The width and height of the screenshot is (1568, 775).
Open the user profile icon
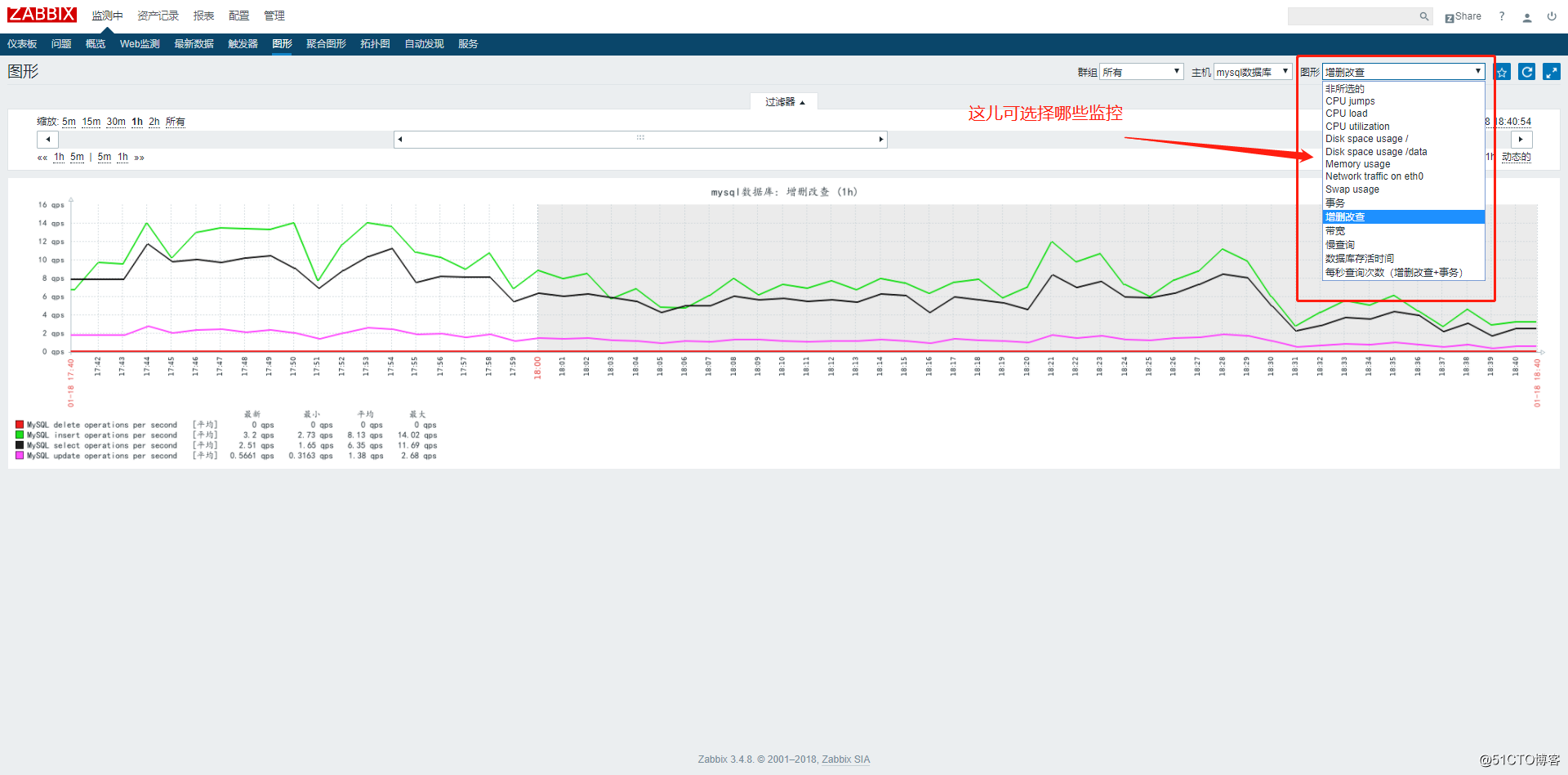1526,16
